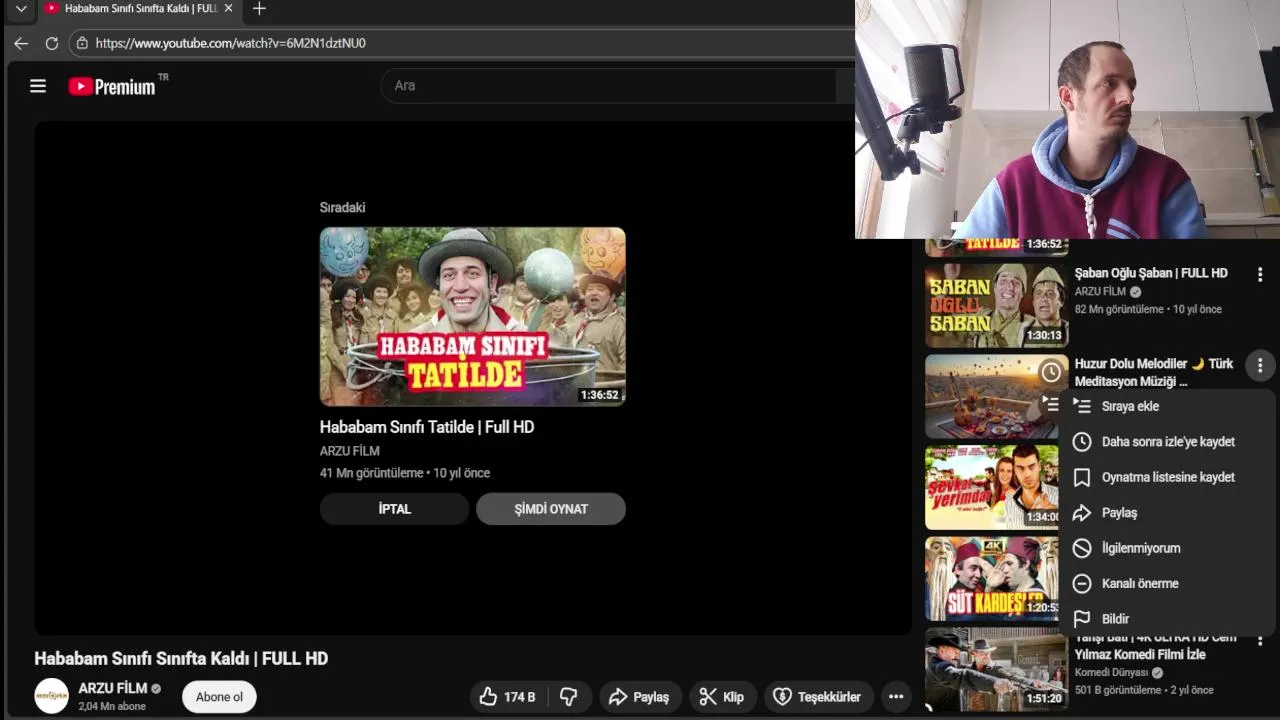Choose Paylaş in the context menu
Screen dimensions: 1280x720
click(x=1167, y=513)
